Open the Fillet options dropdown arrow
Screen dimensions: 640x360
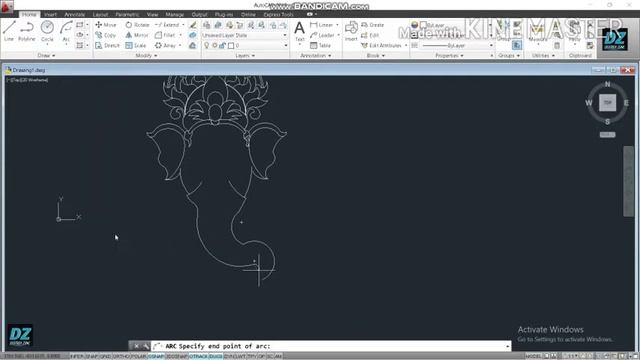(x=180, y=36)
